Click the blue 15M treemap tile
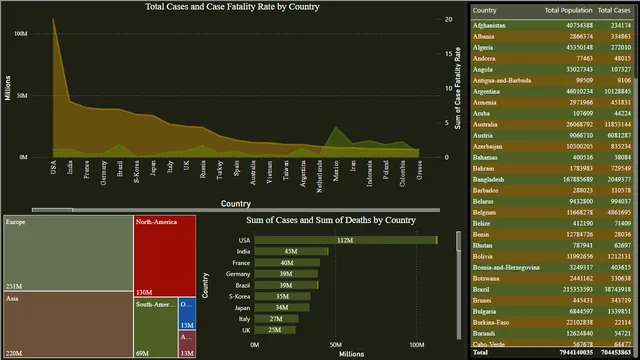 point(187,314)
